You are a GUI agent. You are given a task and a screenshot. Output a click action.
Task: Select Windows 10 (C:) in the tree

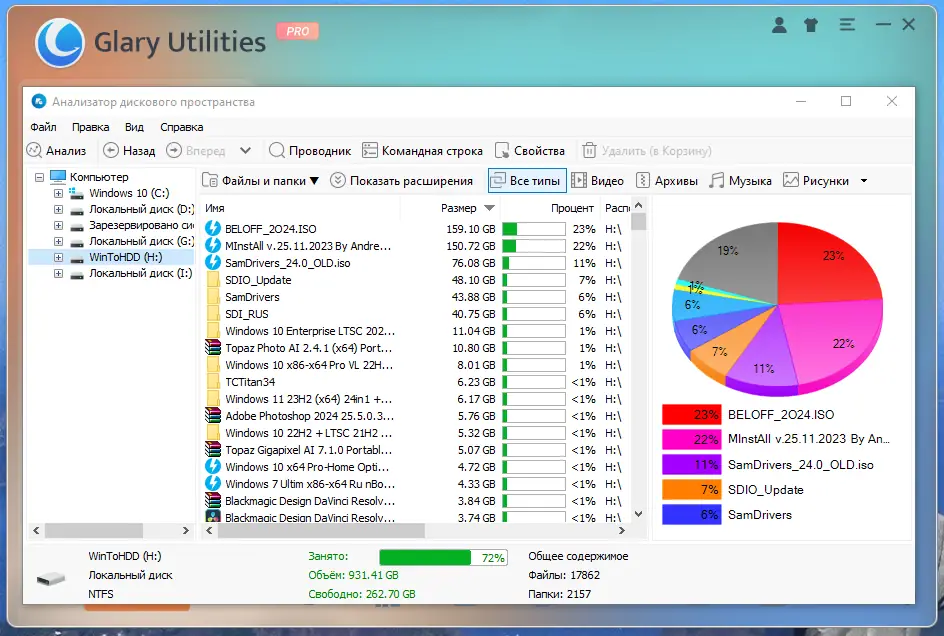pos(129,193)
